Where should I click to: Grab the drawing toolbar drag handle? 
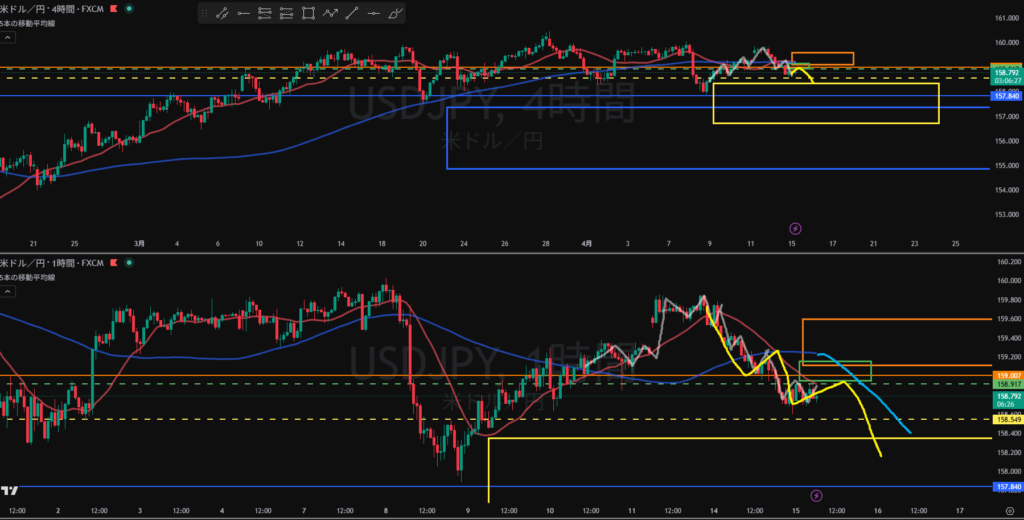pos(204,14)
